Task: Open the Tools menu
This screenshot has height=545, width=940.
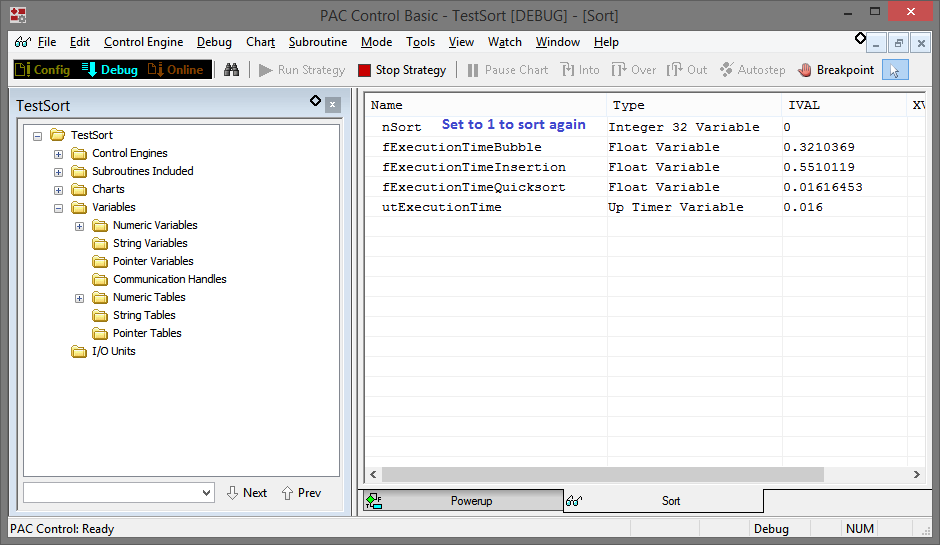Action: click(x=420, y=42)
